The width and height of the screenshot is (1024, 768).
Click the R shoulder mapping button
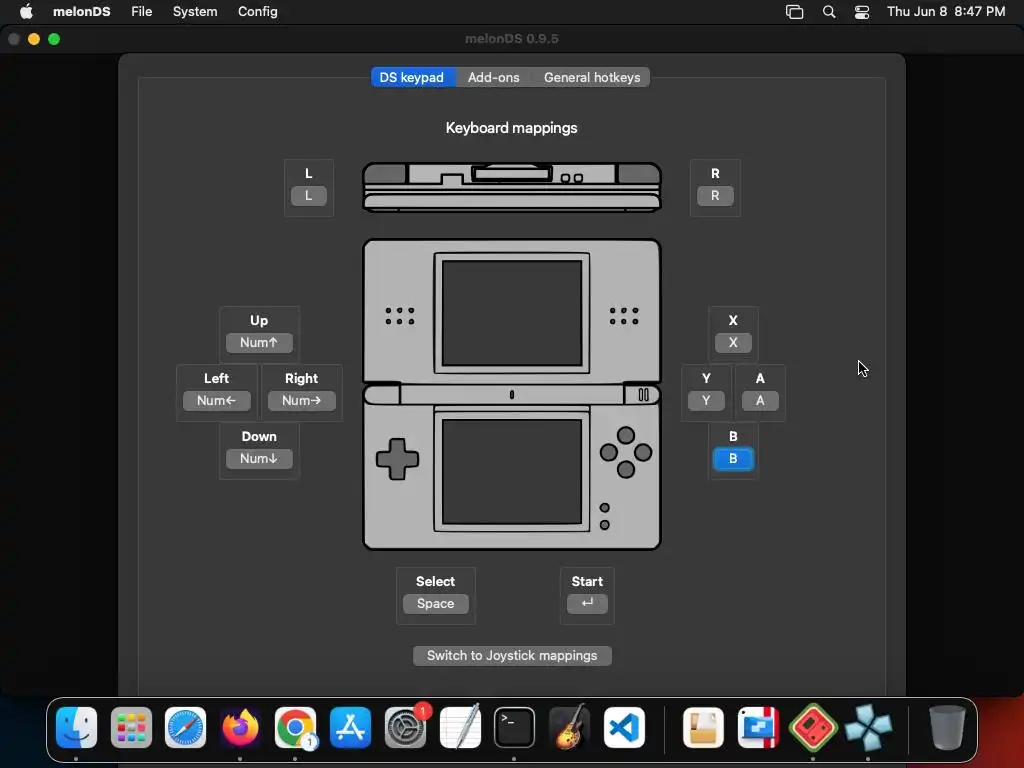pyautogui.click(x=715, y=196)
